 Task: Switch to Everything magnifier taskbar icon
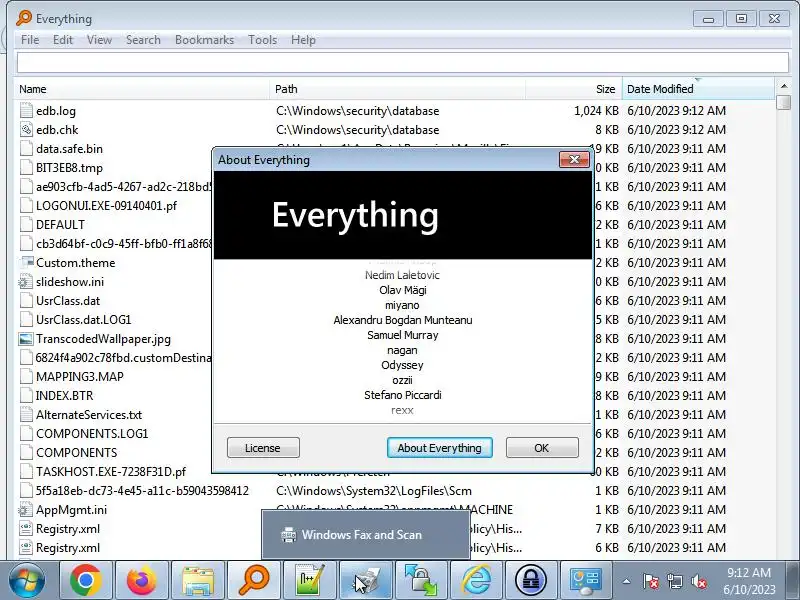tap(254, 580)
